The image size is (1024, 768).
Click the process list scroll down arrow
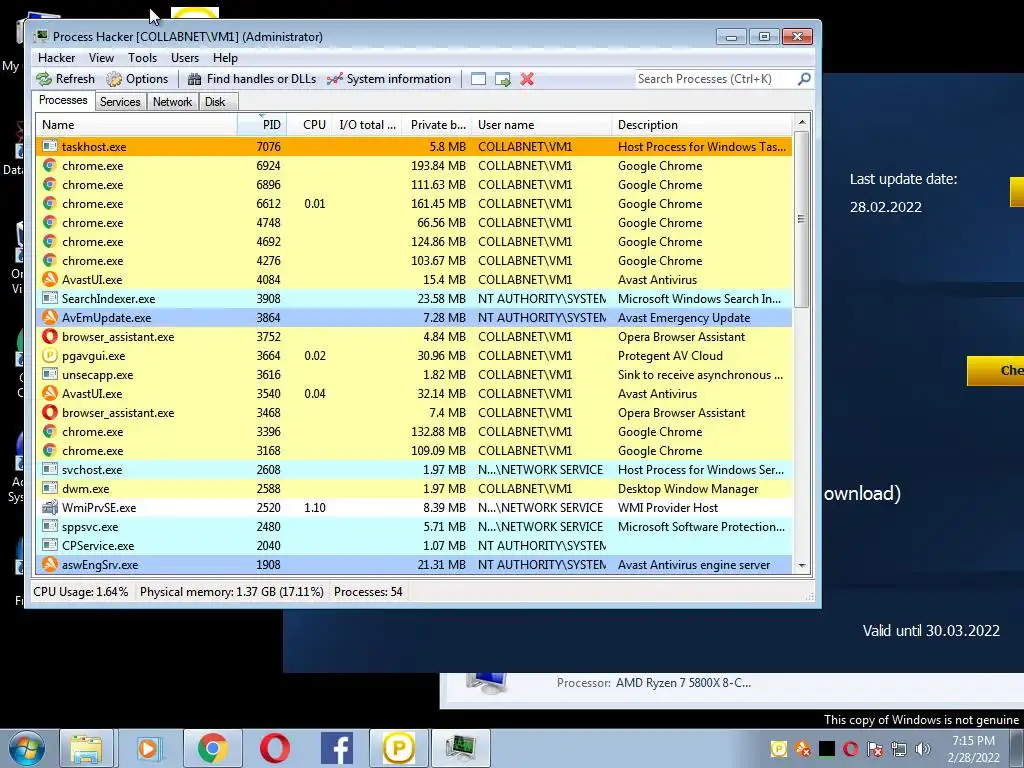pyautogui.click(x=802, y=566)
